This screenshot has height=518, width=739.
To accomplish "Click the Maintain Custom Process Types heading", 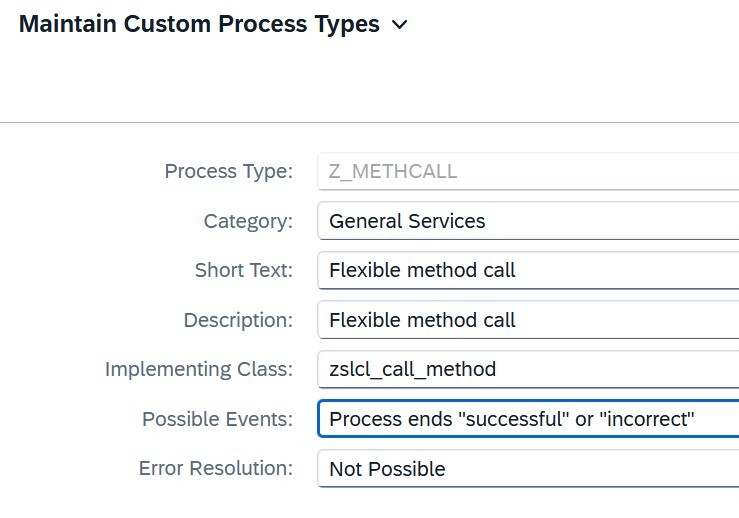I will pos(199,24).
